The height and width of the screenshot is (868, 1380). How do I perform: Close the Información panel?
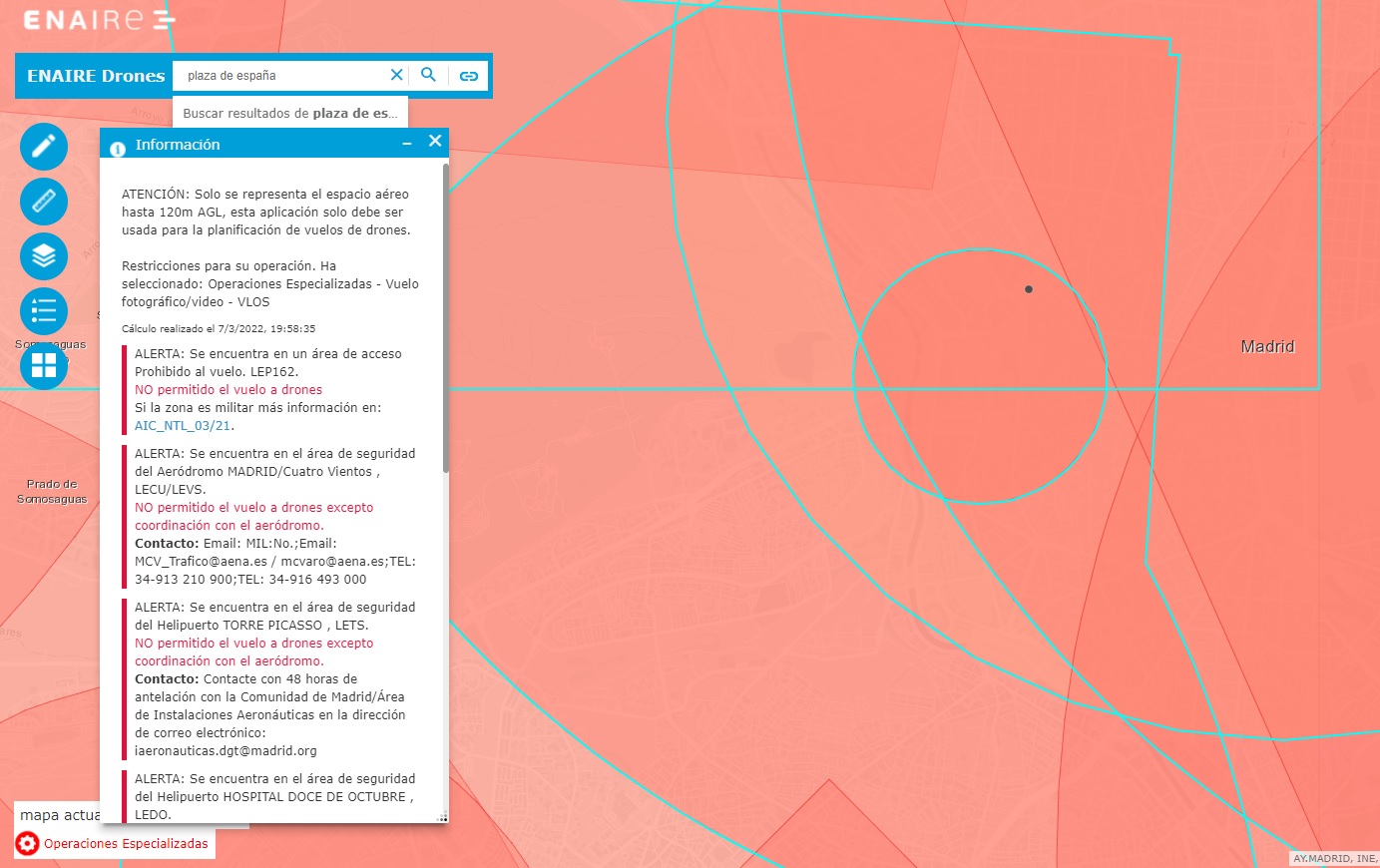(435, 142)
